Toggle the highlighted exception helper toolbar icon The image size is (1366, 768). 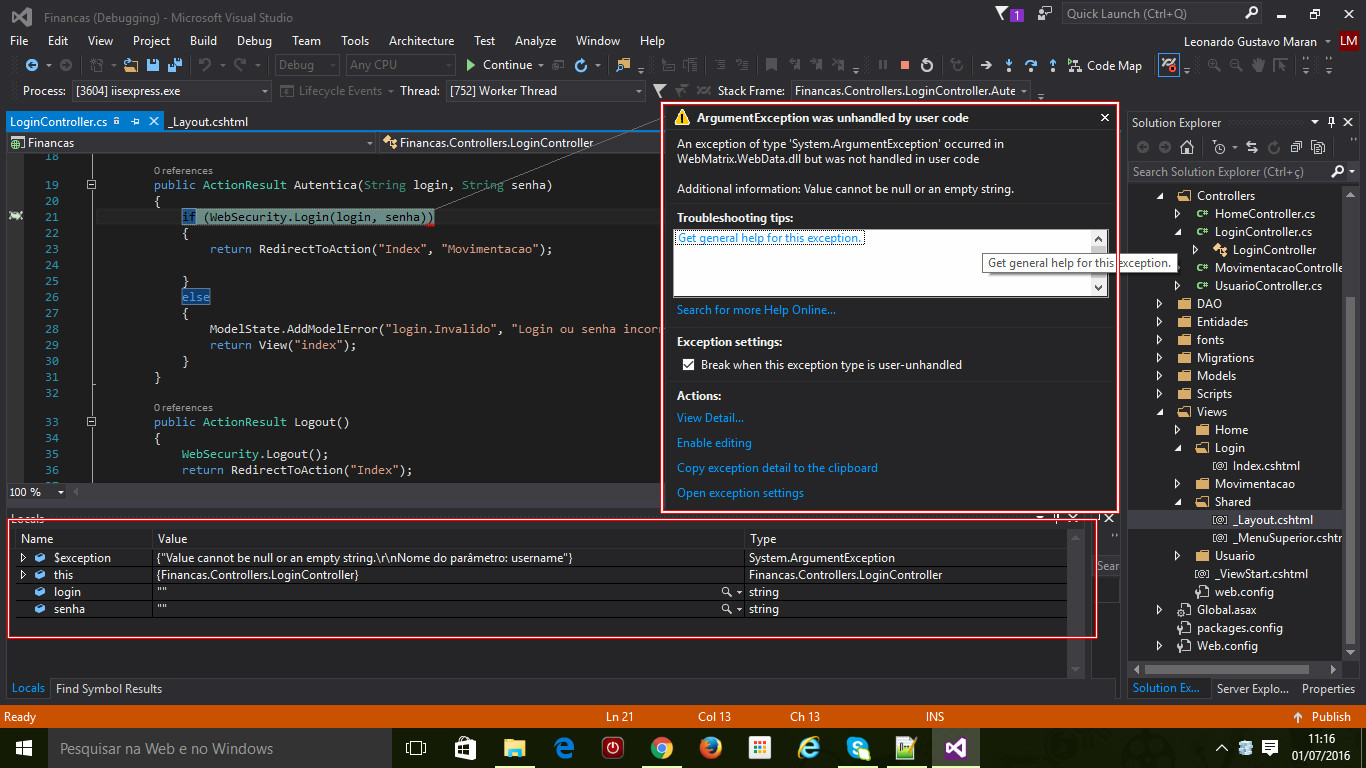(1169, 66)
